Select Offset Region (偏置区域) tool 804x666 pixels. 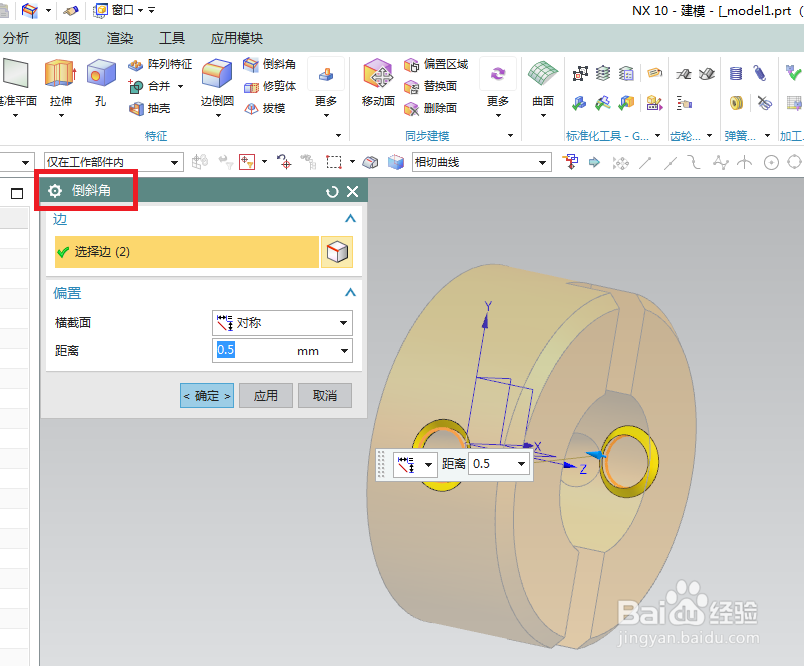(x=436, y=64)
